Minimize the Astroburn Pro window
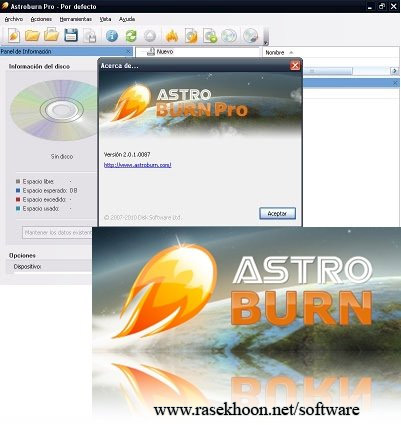The width and height of the screenshot is (401, 425). point(370,6)
